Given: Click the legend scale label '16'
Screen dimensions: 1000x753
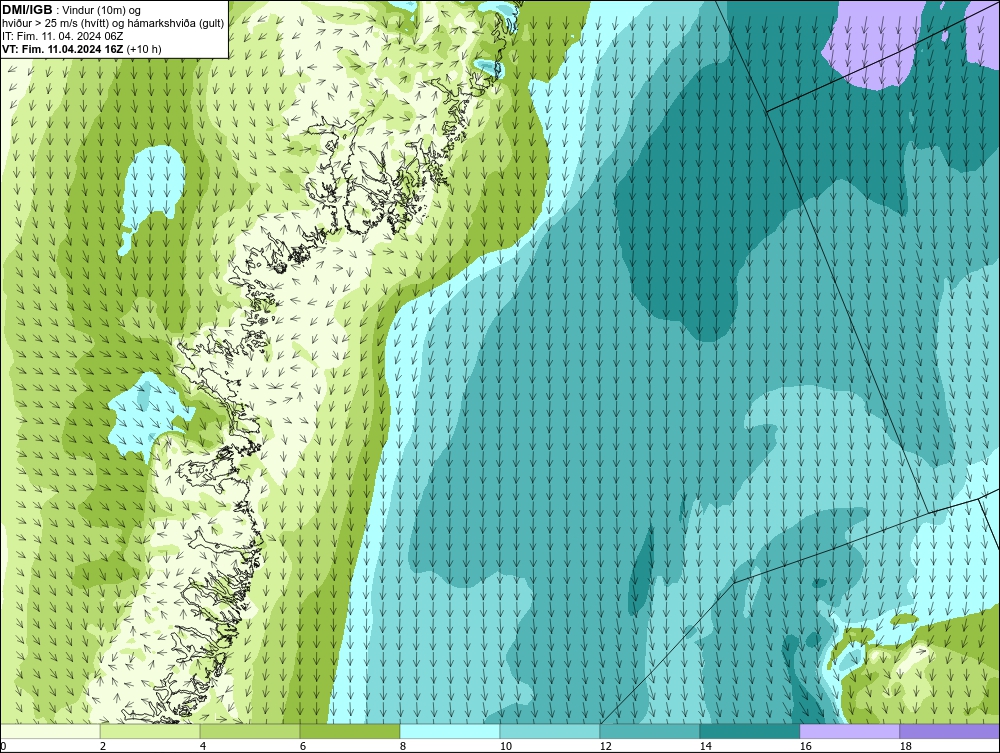Looking at the screenshot, I should [805, 746].
